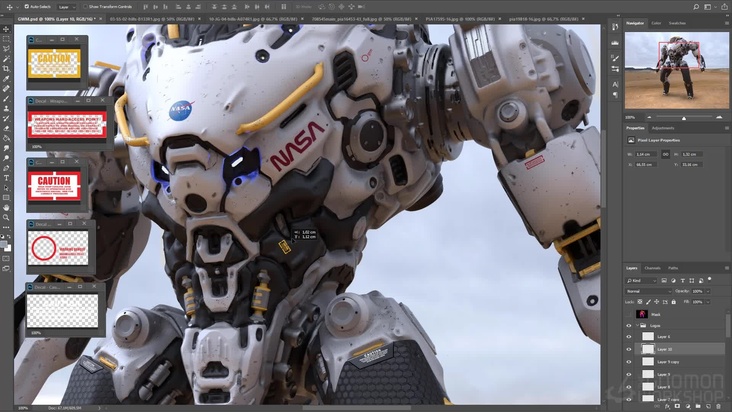Viewport: 732px width, 412px height.
Task: Toggle visibility of Layer 6
Action: pos(629,336)
